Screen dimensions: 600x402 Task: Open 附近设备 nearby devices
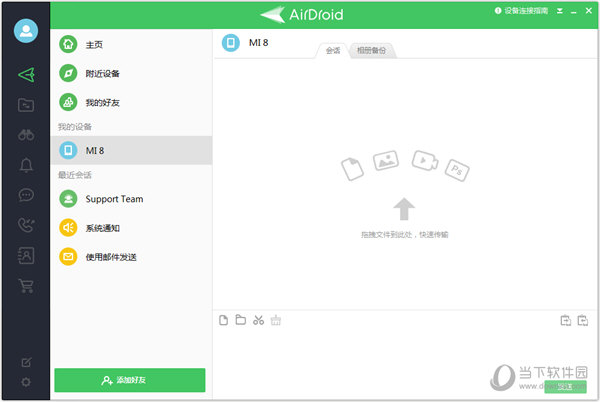[131, 73]
